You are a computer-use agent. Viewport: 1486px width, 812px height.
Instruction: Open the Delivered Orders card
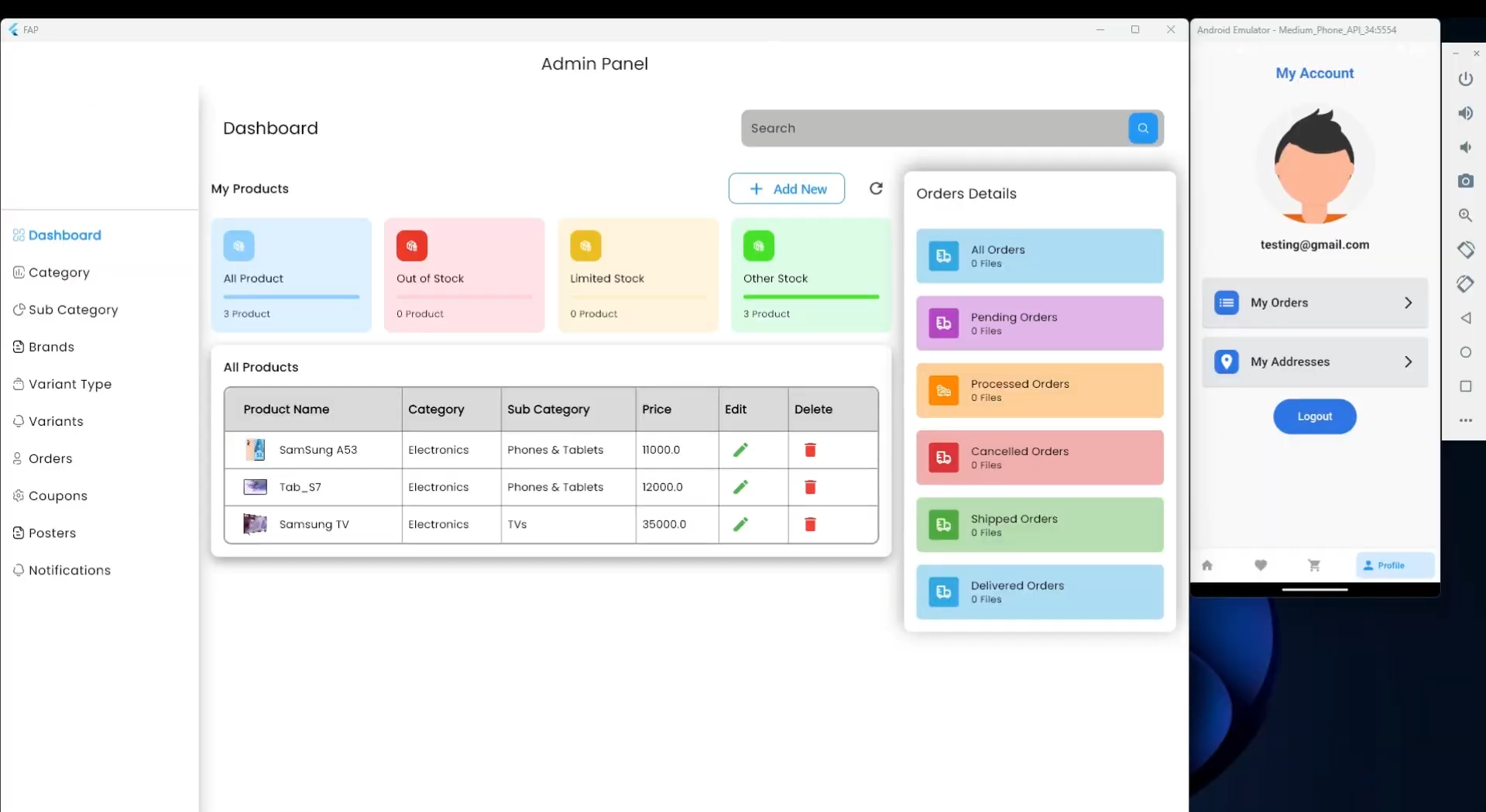click(1039, 591)
